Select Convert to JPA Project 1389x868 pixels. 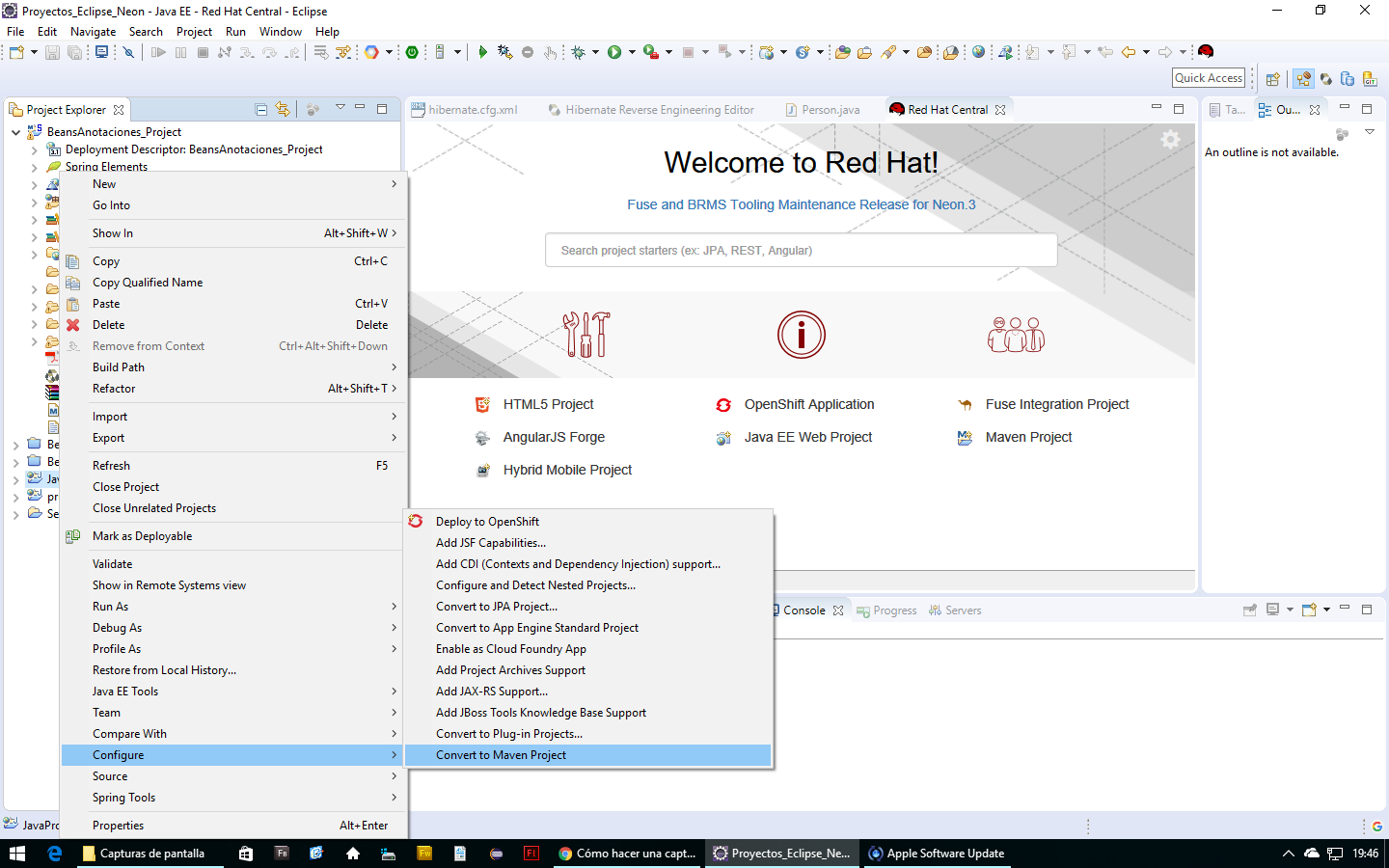589,607
